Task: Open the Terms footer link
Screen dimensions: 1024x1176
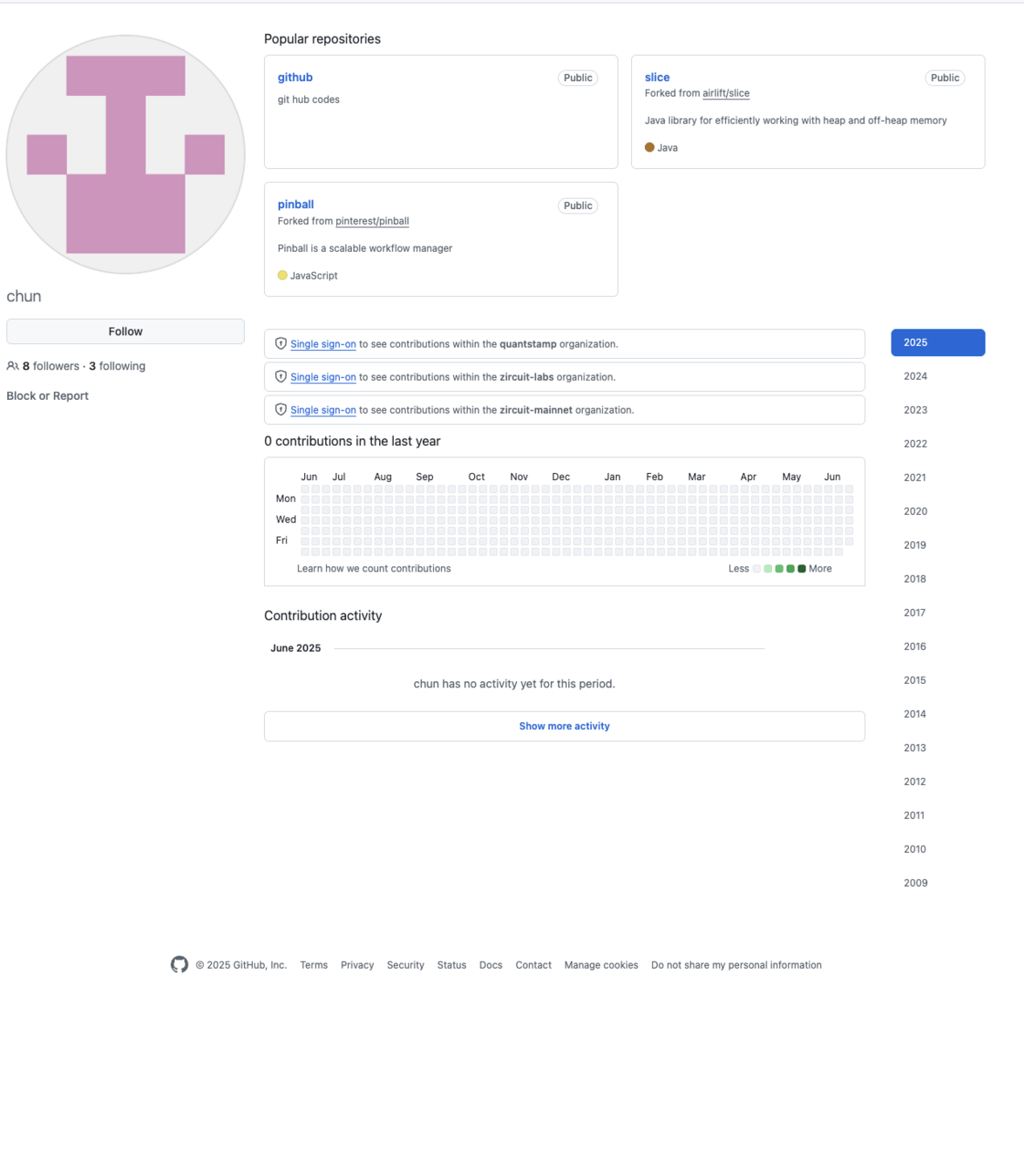Action: tap(314, 965)
